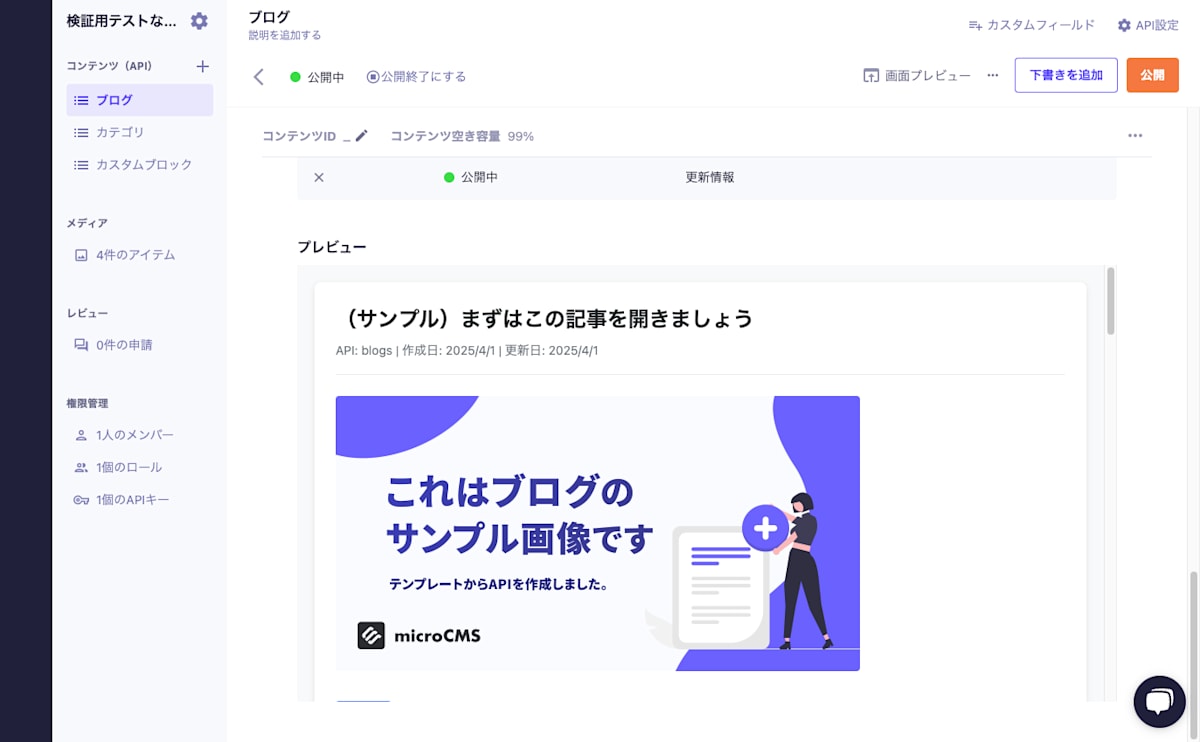
Task: Edit content ID with pencil icon
Action: [x=362, y=136]
